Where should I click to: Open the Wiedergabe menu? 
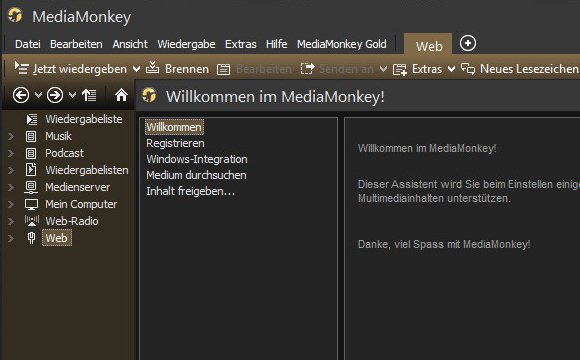click(186, 44)
